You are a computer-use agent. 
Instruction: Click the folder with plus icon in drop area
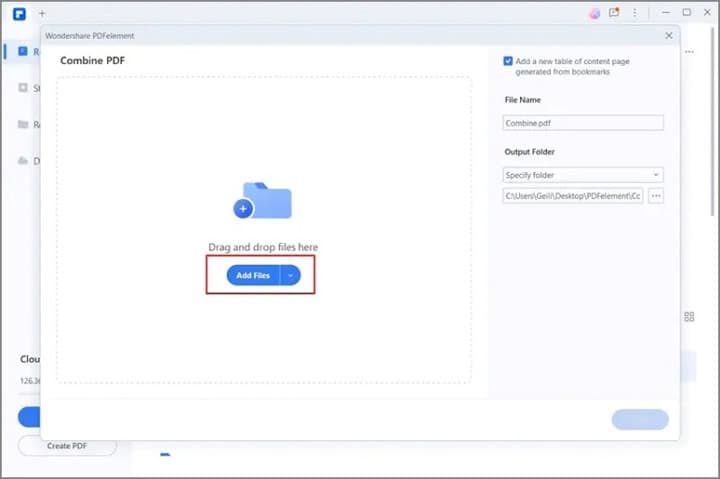coord(262,201)
